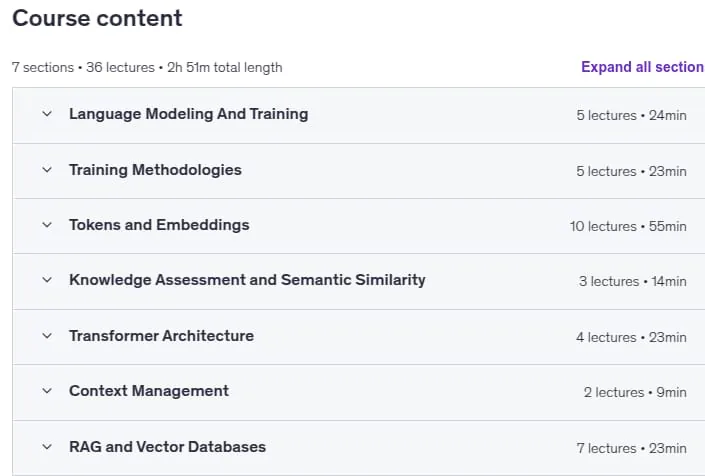Click chevron icon beside RAG and Vector Databases
Viewport: 705px width, 476px height.
(x=47, y=447)
